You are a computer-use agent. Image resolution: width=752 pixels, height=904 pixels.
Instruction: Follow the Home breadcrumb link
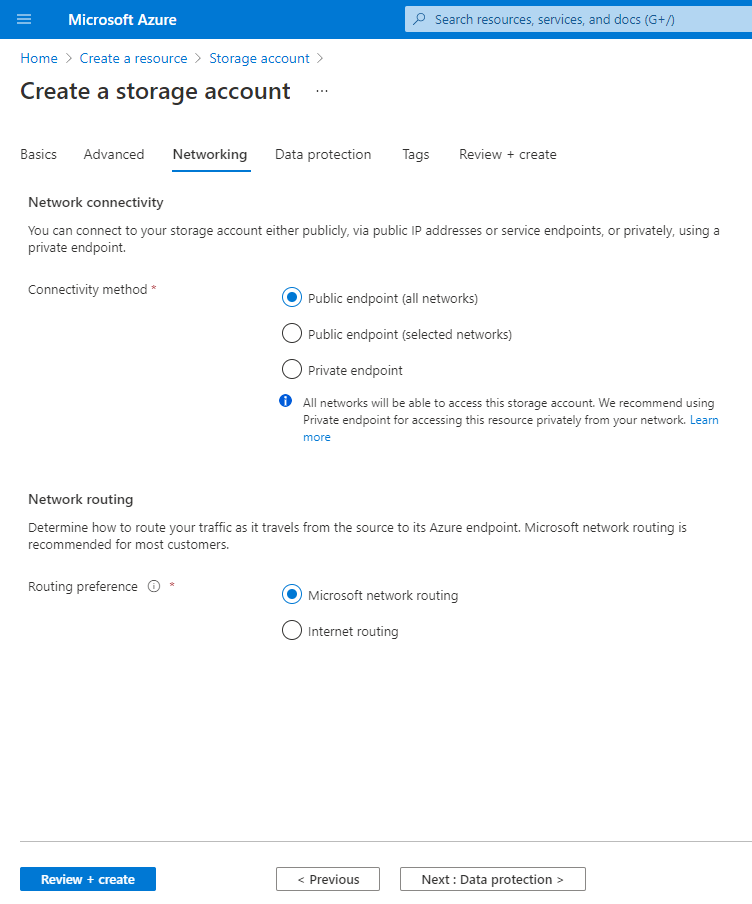(39, 59)
